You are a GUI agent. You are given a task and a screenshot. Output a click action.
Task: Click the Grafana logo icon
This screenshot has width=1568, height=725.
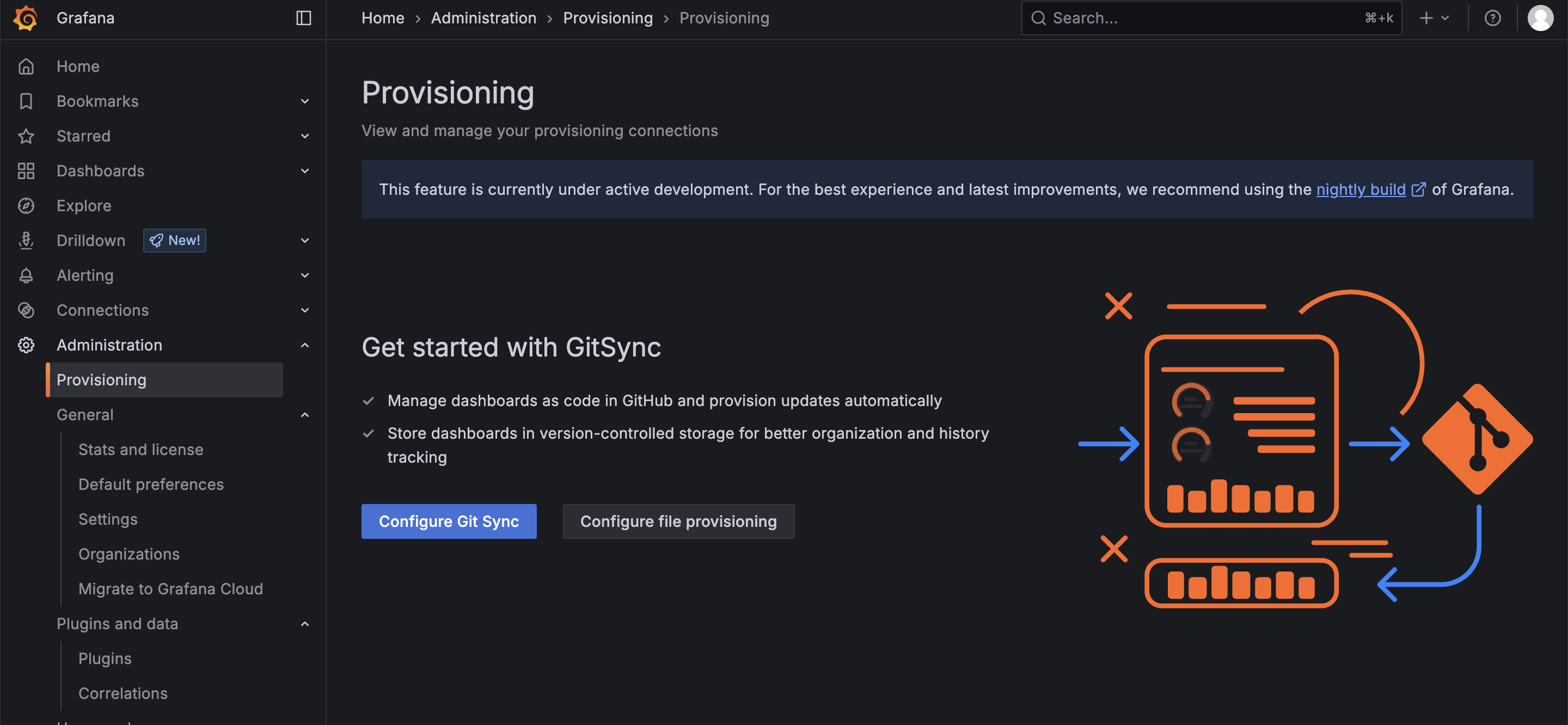[26, 17]
